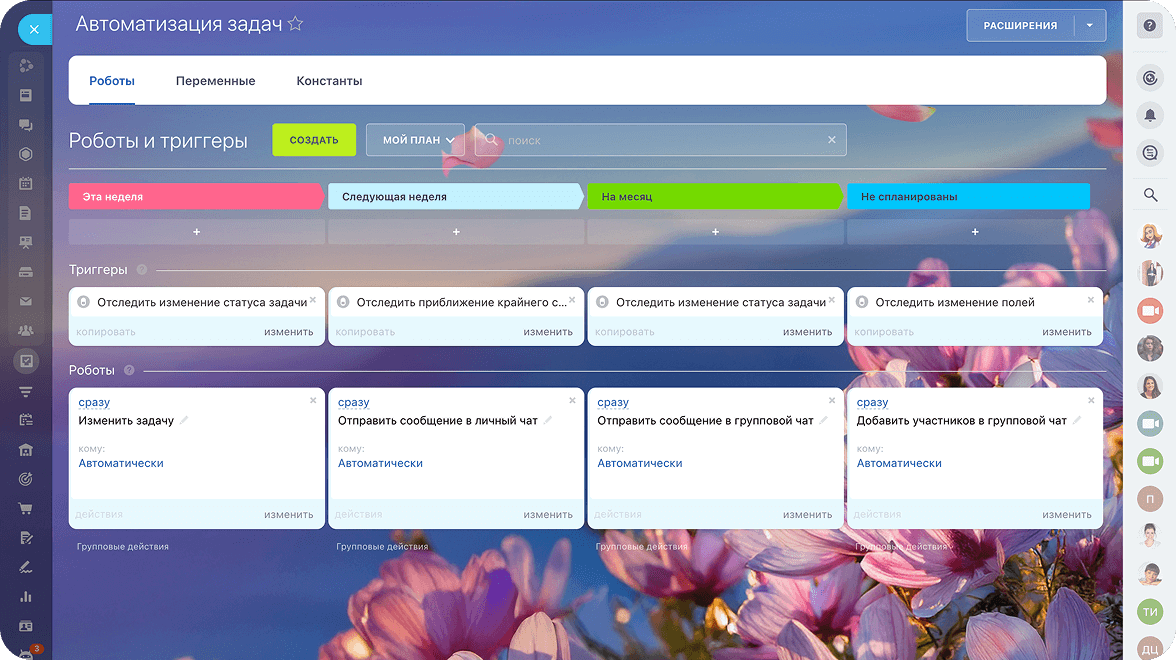Open the сразу delay selector on Изменить задачу
This screenshot has width=1176, height=660.
tap(94, 403)
